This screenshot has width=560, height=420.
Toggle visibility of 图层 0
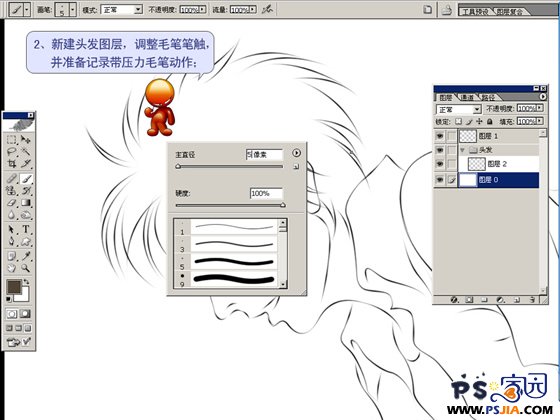[x=440, y=180]
